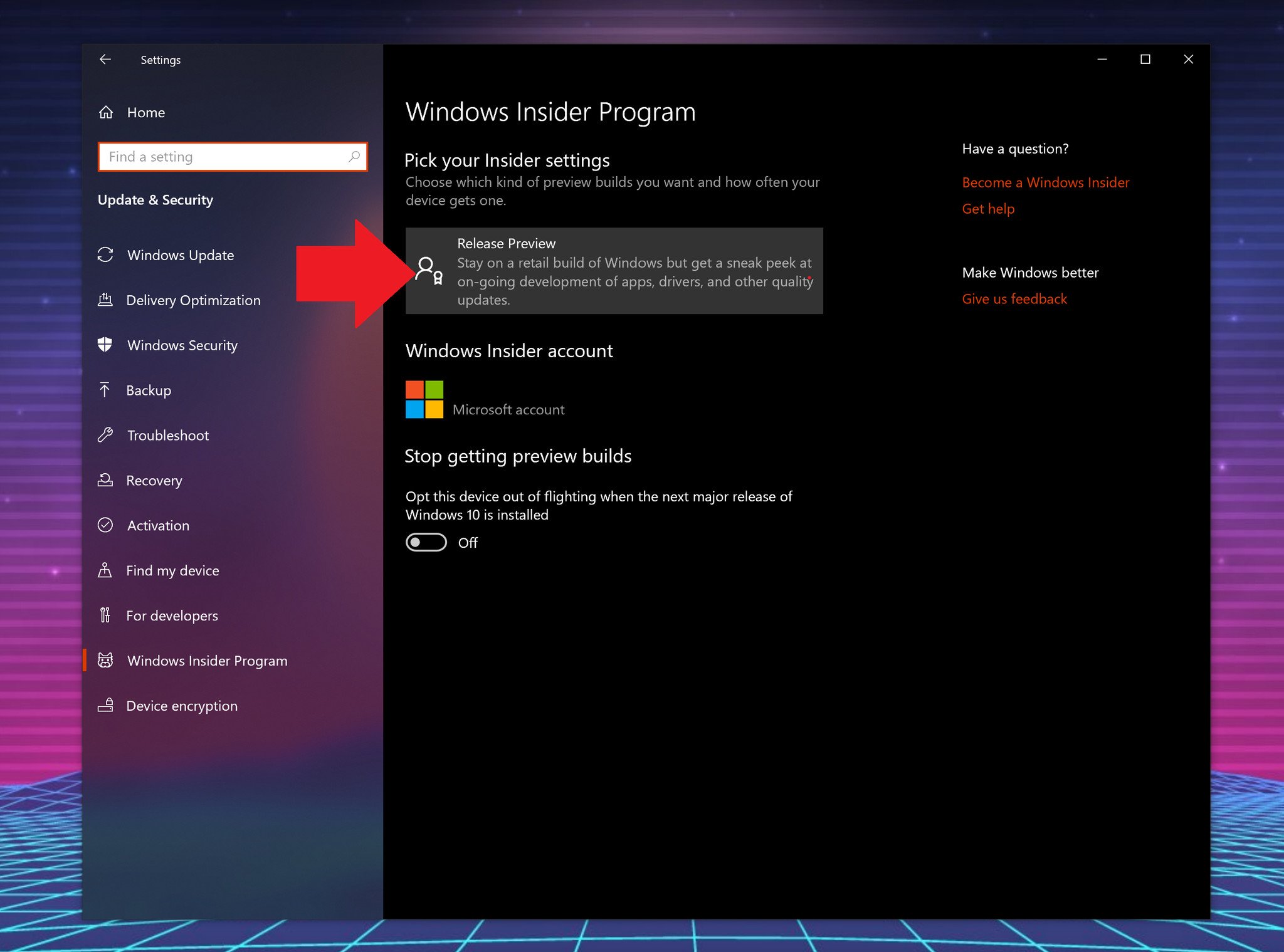The width and height of the screenshot is (1284, 952).
Task: Click the Pick your Insider settings heading
Action: 507,160
